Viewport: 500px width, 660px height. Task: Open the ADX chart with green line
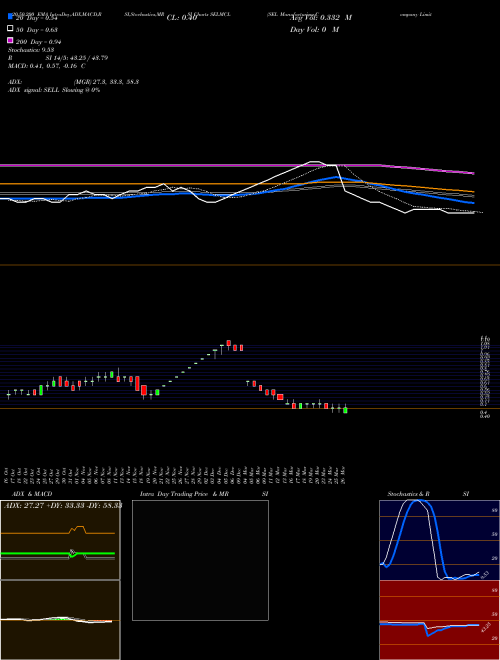point(60,540)
